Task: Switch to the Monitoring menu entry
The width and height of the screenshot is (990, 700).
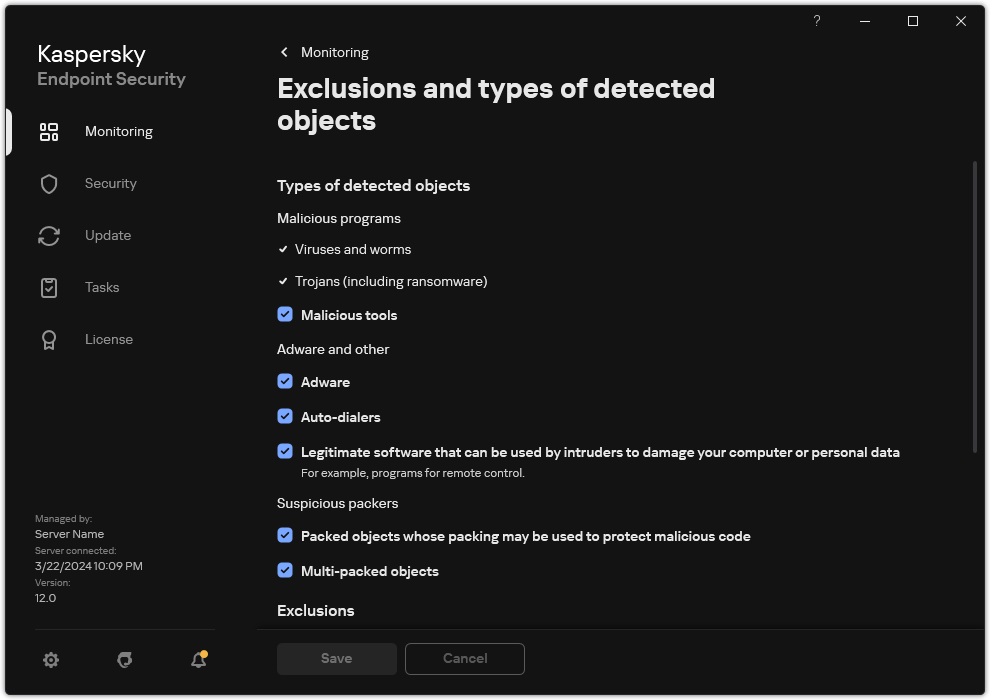Action: click(x=118, y=131)
